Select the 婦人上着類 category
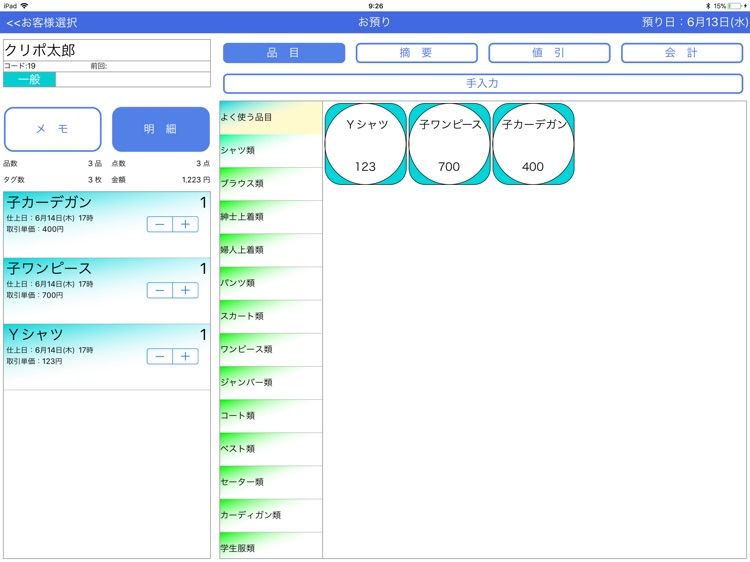 pyautogui.click(x=271, y=250)
